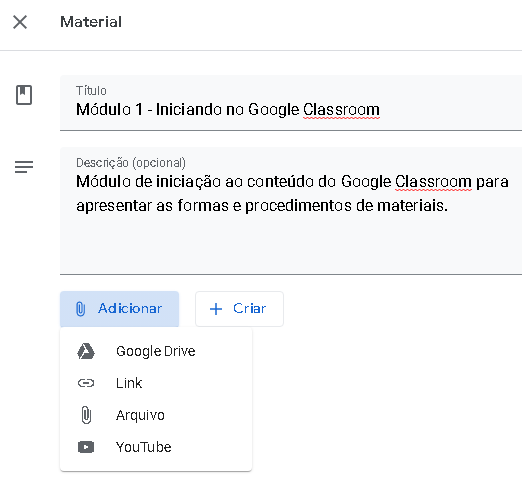Click the chain link icon

pos(86,383)
